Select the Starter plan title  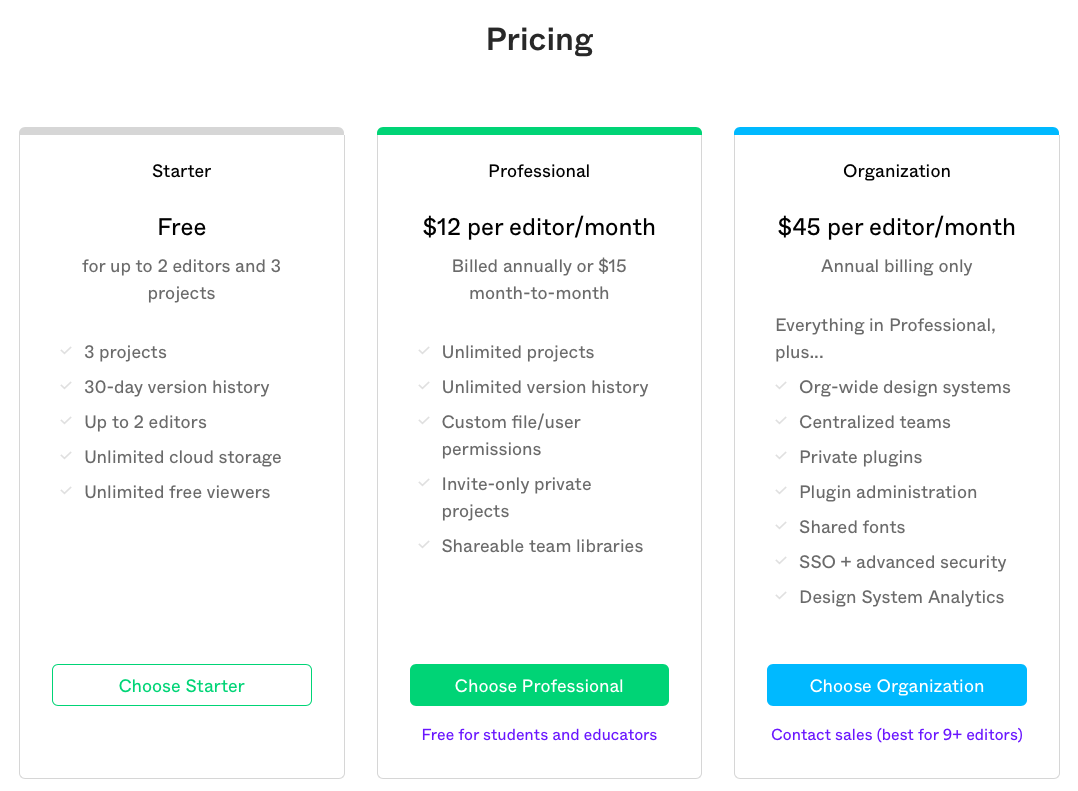[182, 171]
